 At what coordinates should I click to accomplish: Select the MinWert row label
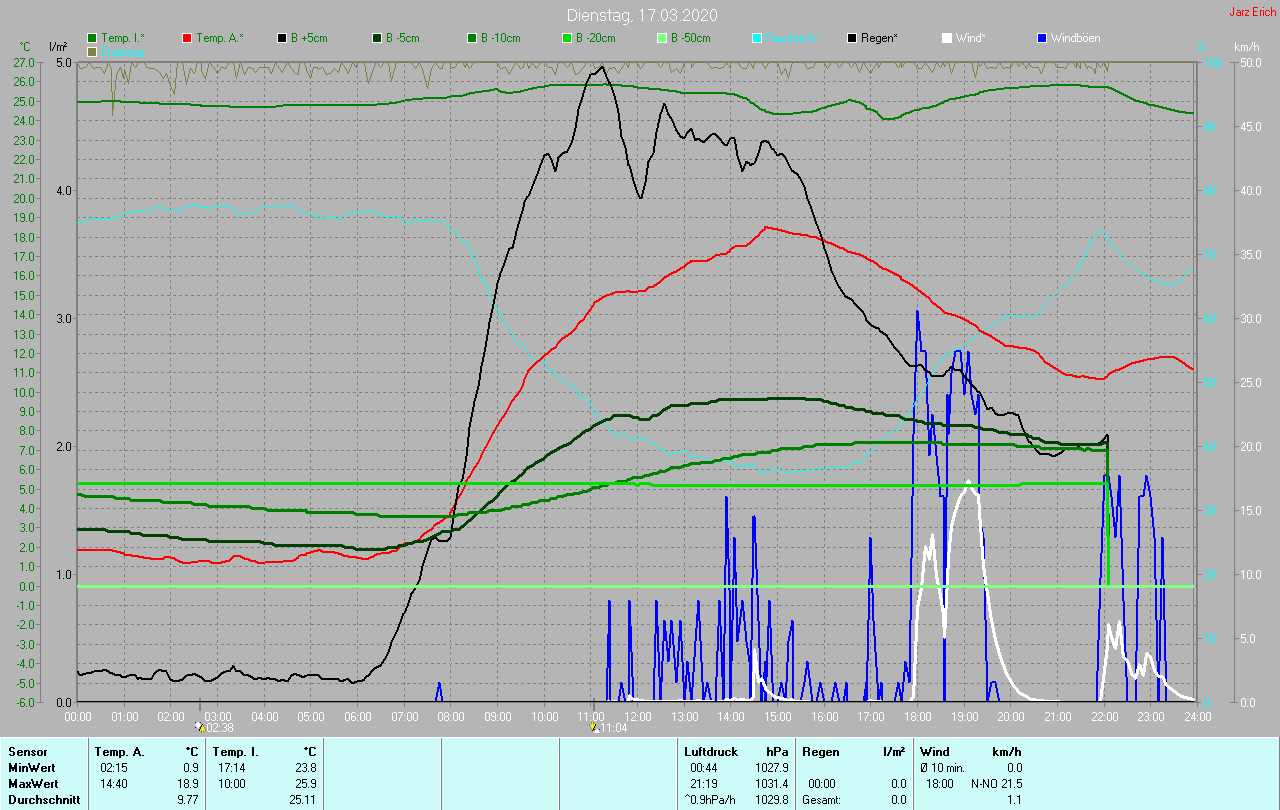click(31, 768)
